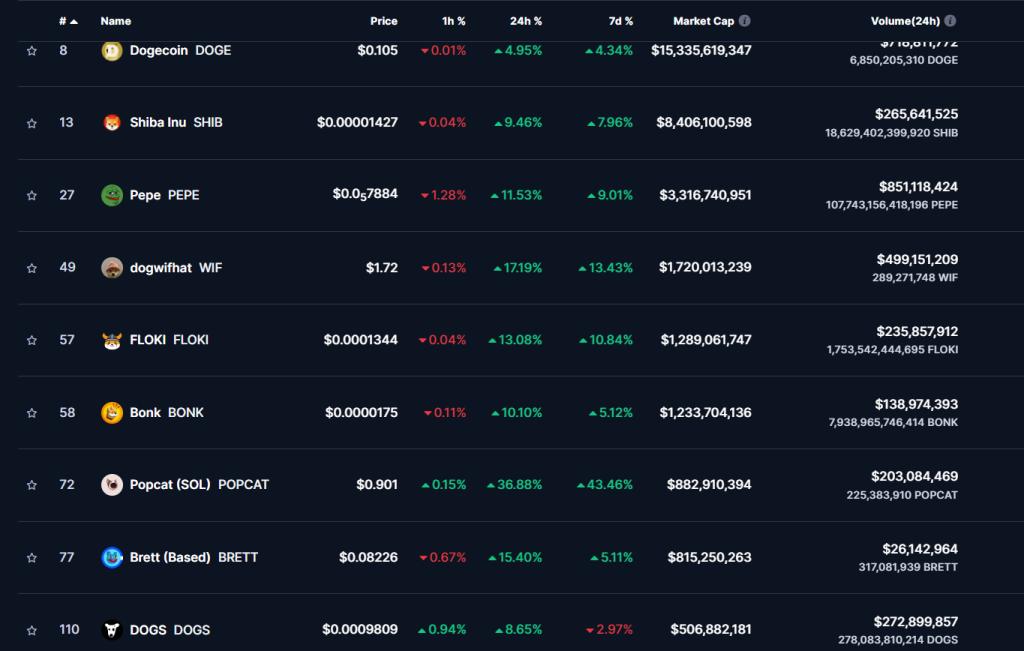The width and height of the screenshot is (1024, 651).
Task: Click the Dogecoin coin logo
Action: 112,50
